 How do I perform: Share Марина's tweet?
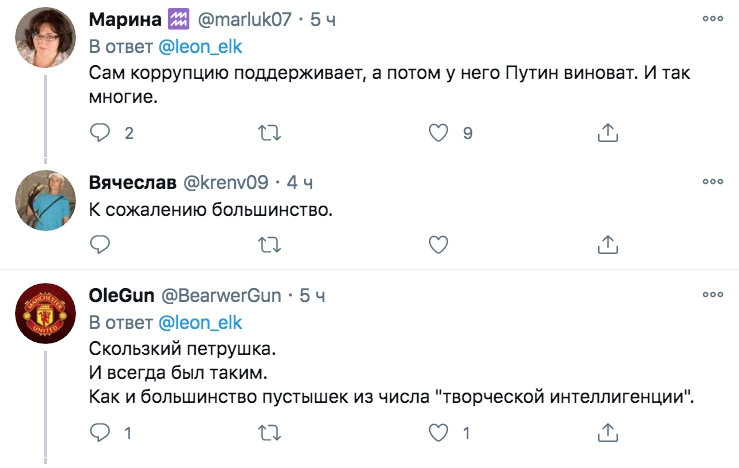click(x=607, y=132)
